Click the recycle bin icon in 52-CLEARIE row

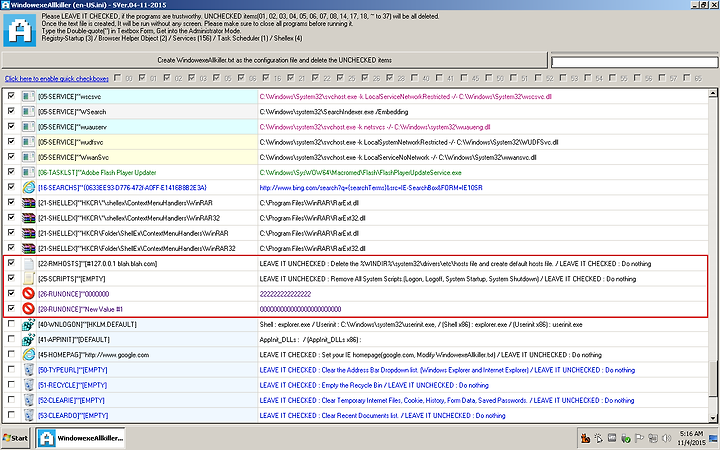[28, 400]
